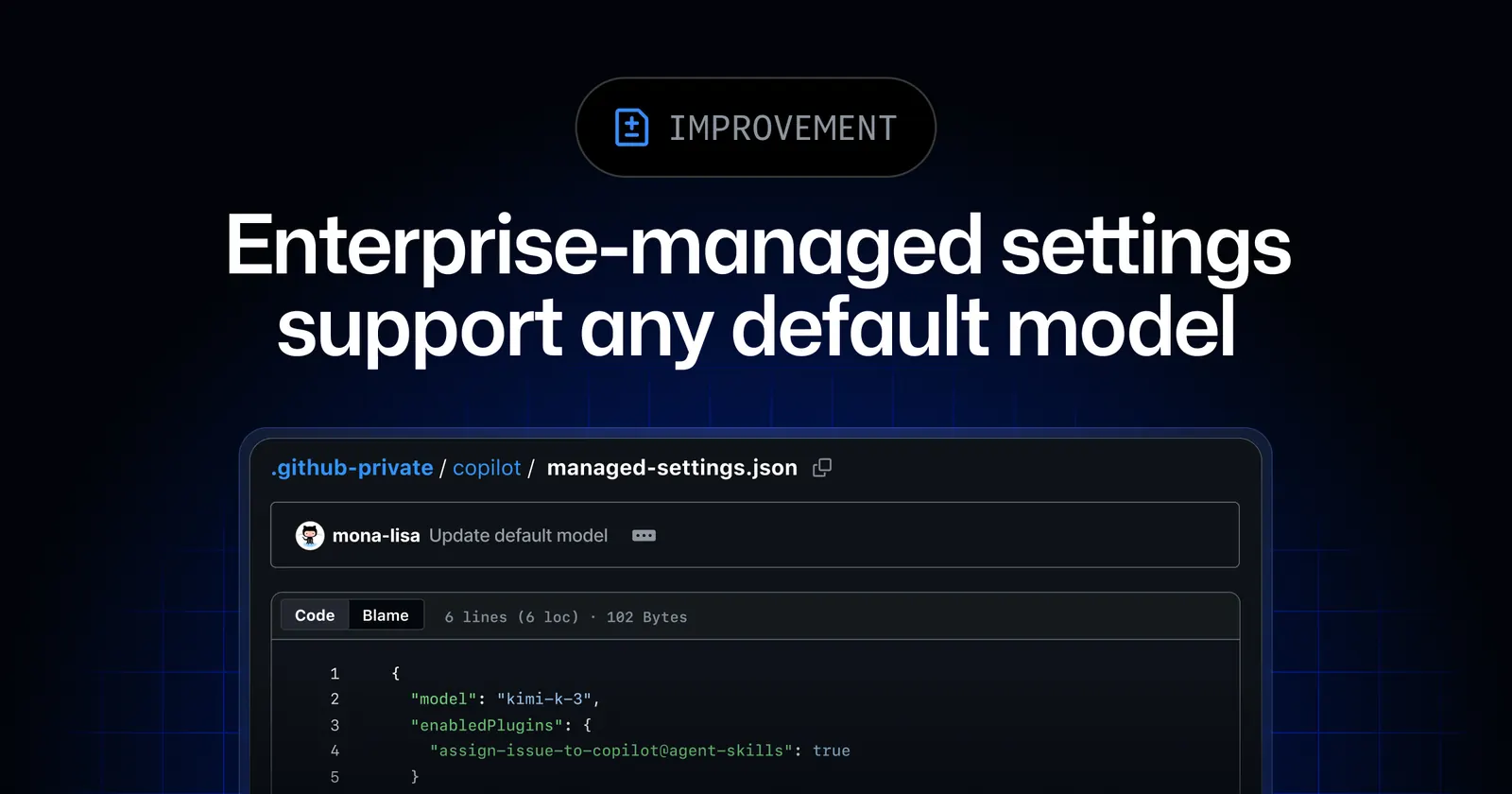Click the true value on line 4
Viewport: 1512px width, 794px height.
[832, 751]
